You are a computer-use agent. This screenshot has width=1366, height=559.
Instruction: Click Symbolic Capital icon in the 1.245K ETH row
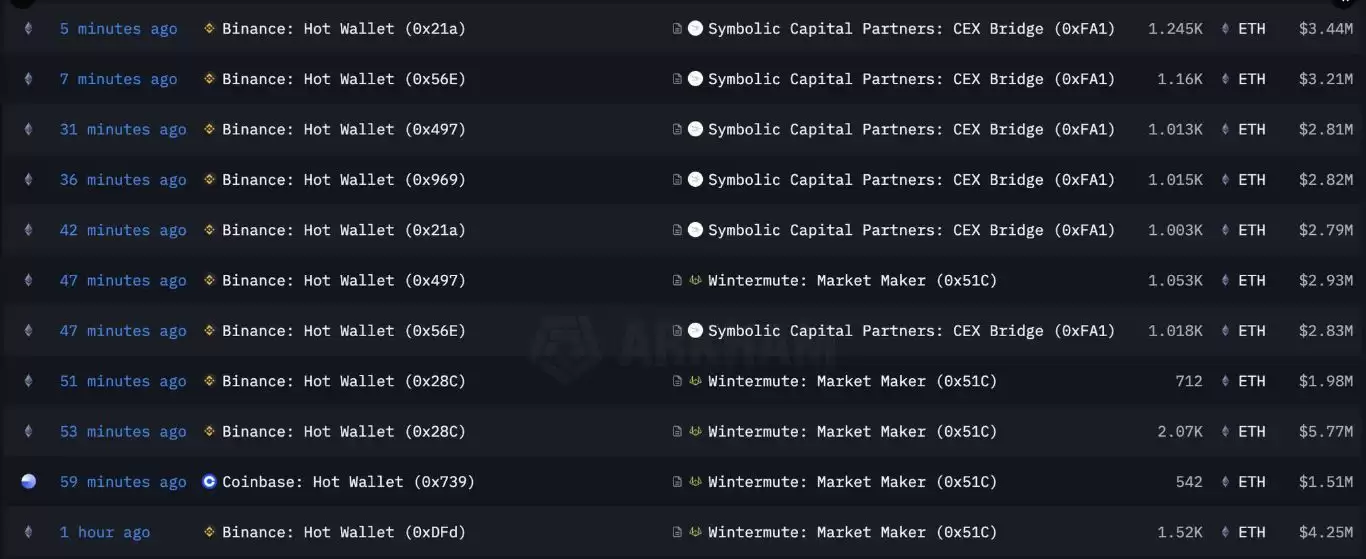coord(695,29)
